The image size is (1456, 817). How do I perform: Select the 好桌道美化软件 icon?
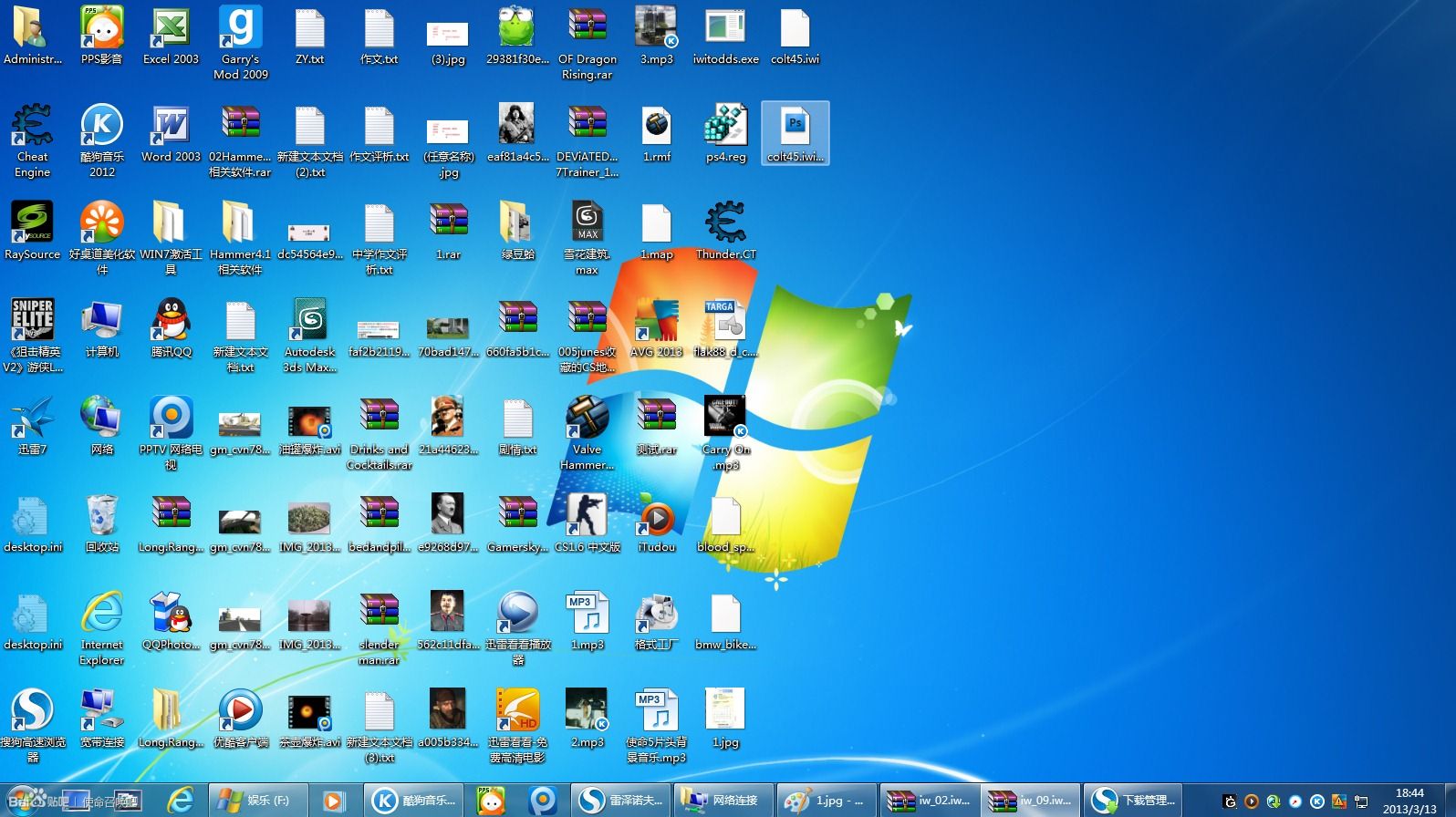click(102, 238)
